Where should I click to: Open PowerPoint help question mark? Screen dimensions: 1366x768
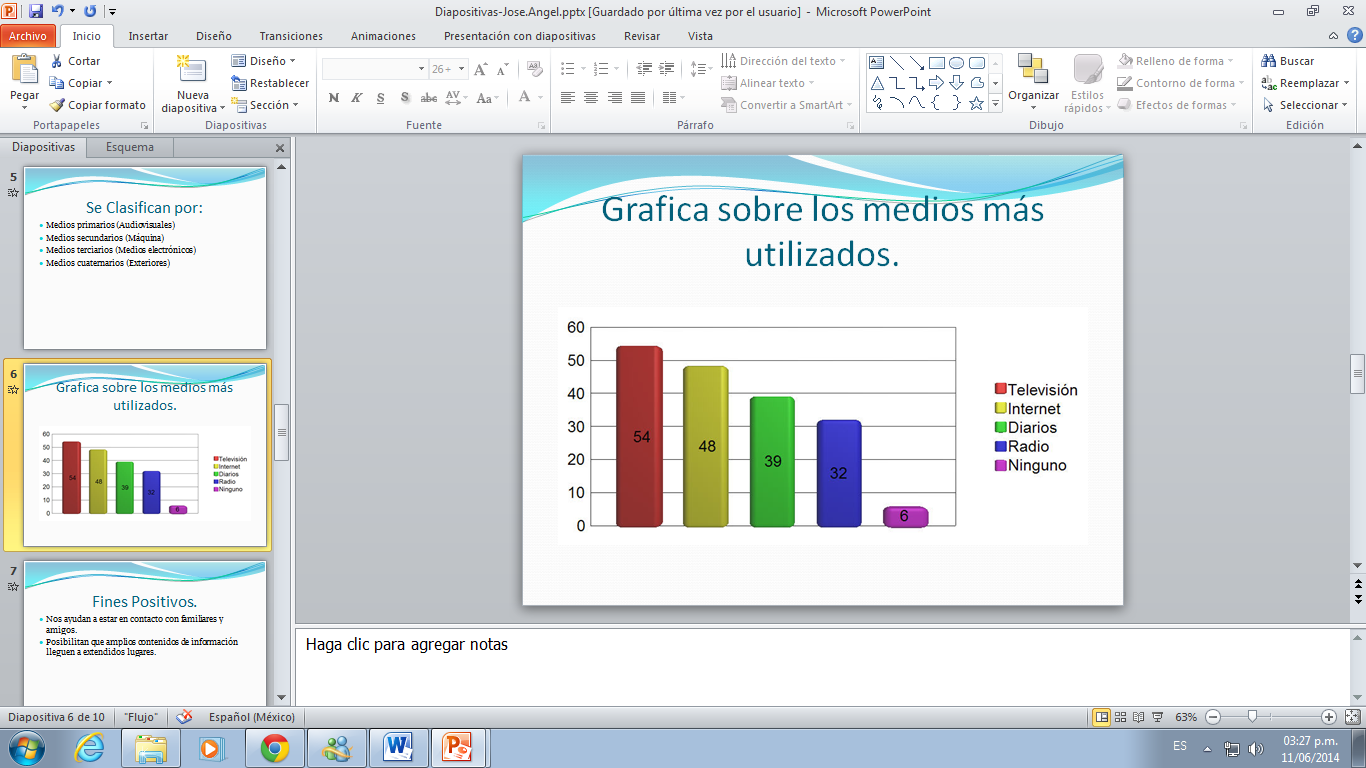1353,35
